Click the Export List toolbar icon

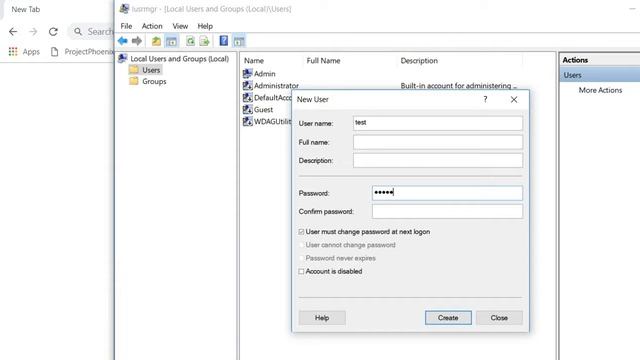coord(204,41)
